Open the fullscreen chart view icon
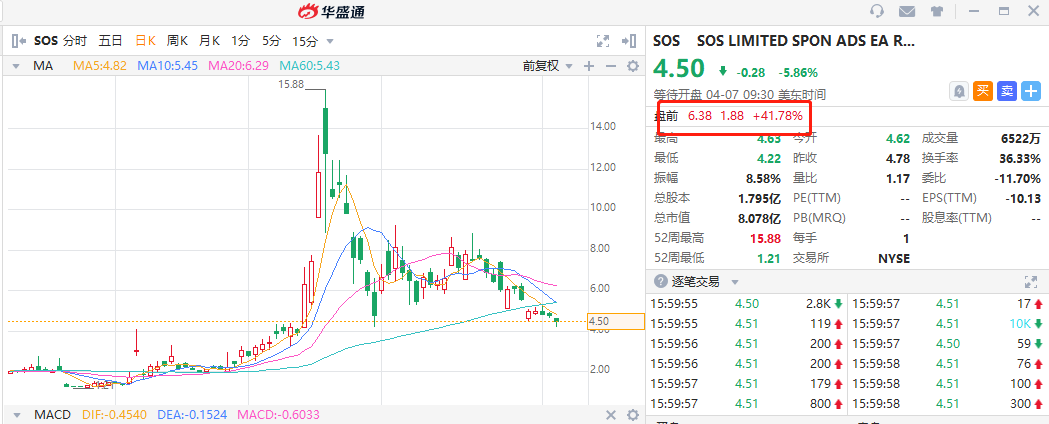 click(x=603, y=41)
